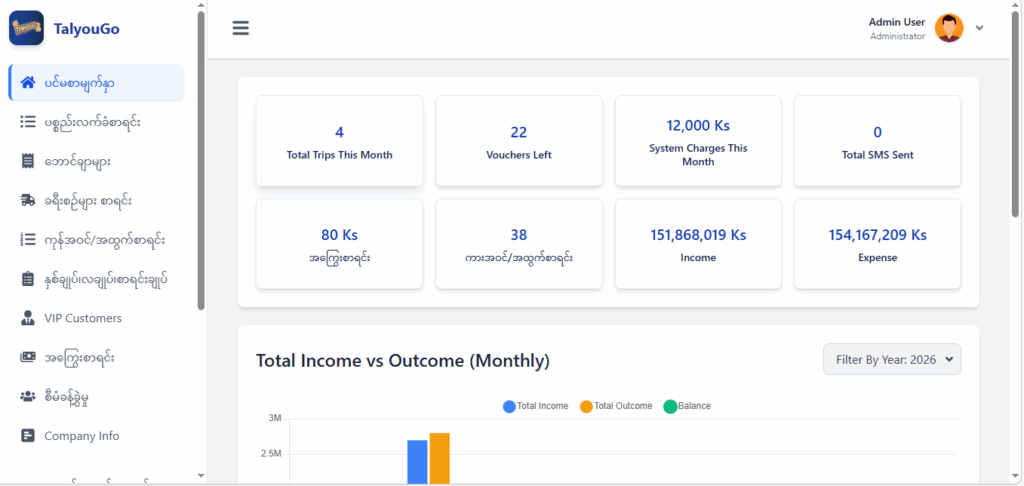This screenshot has height=486, width=1024.
Task: Click the money bill icon in sidebar
Action: 28,357
